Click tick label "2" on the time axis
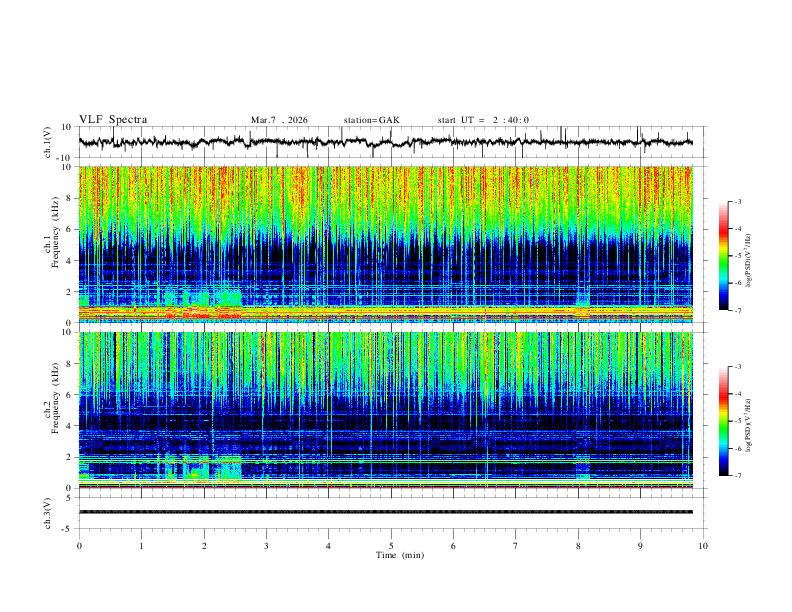Viewport: 792px width, 612px height. (204, 546)
